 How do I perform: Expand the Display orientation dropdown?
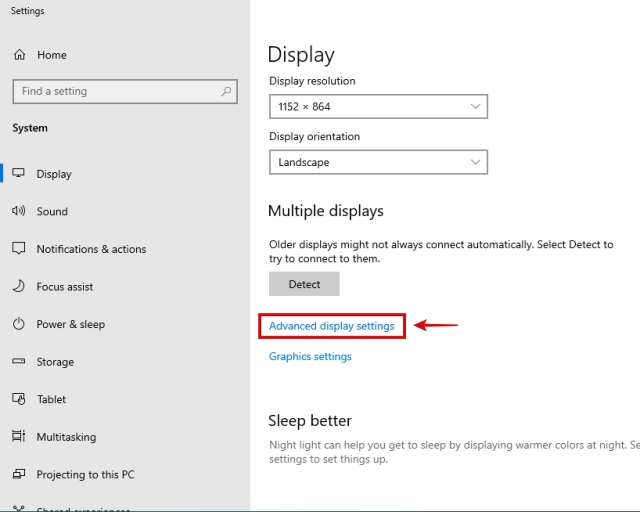[x=378, y=162]
